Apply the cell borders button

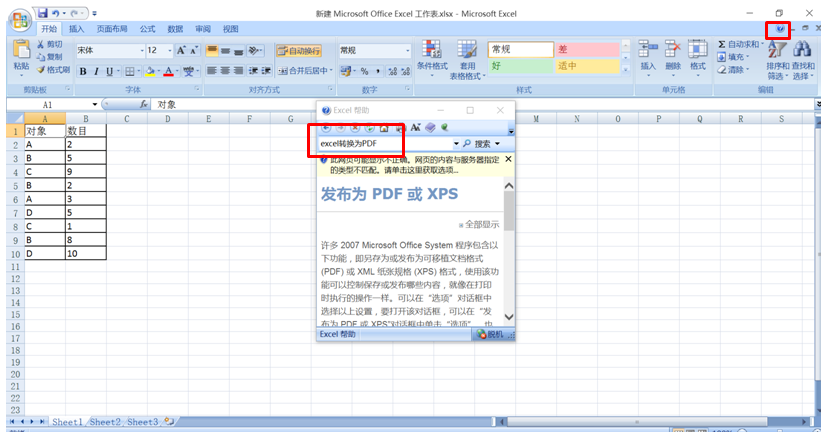click(x=129, y=71)
